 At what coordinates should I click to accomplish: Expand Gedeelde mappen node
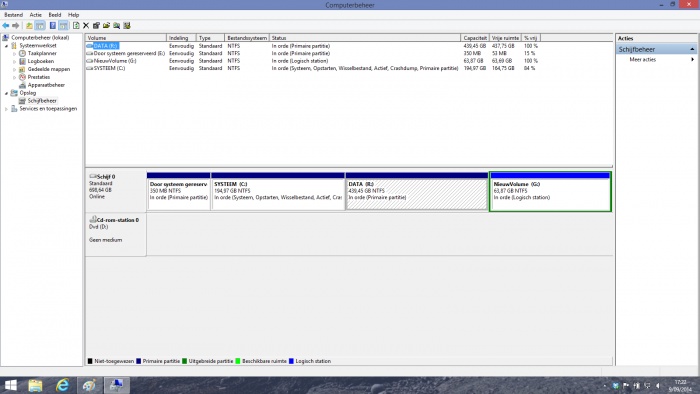(x=14, y=69)
